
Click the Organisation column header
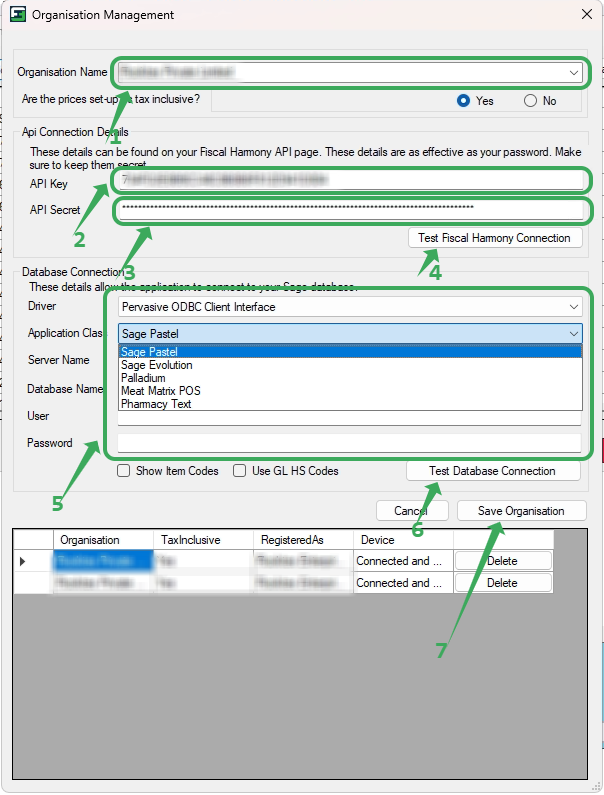pyautogui.click(x=103, y=540)
